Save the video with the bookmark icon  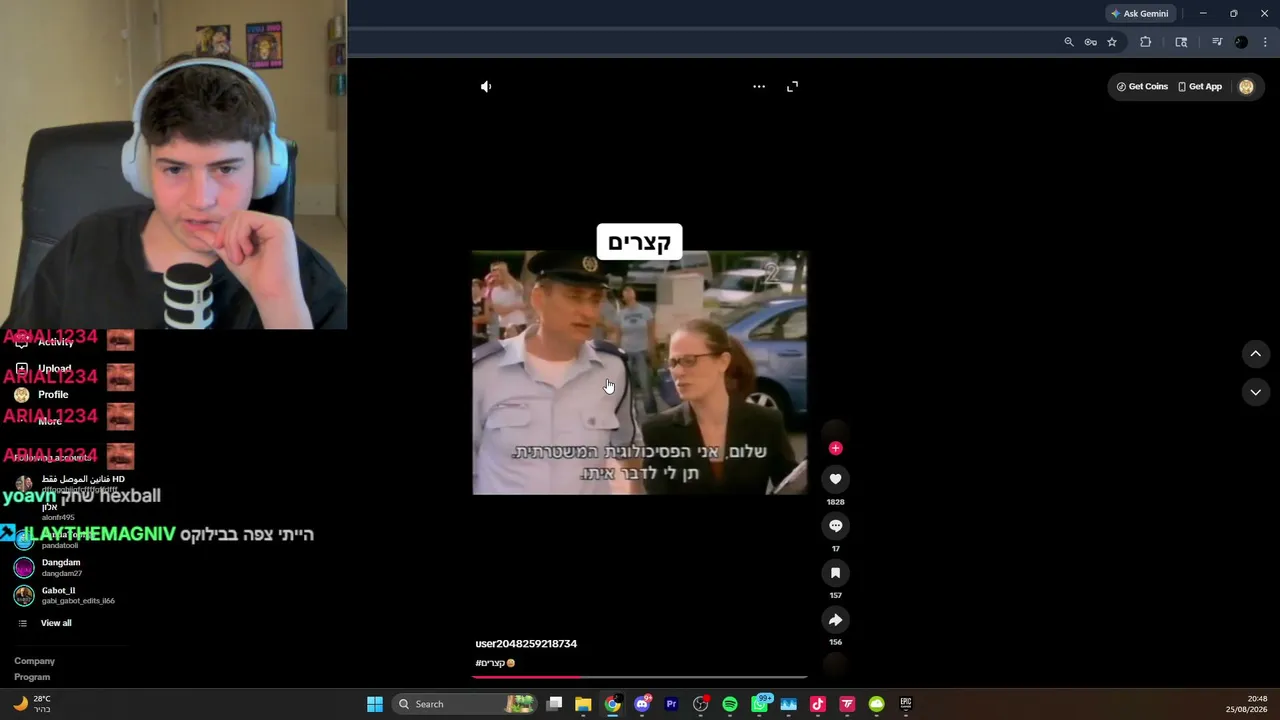pyautogui.click(x=835, y=573)
